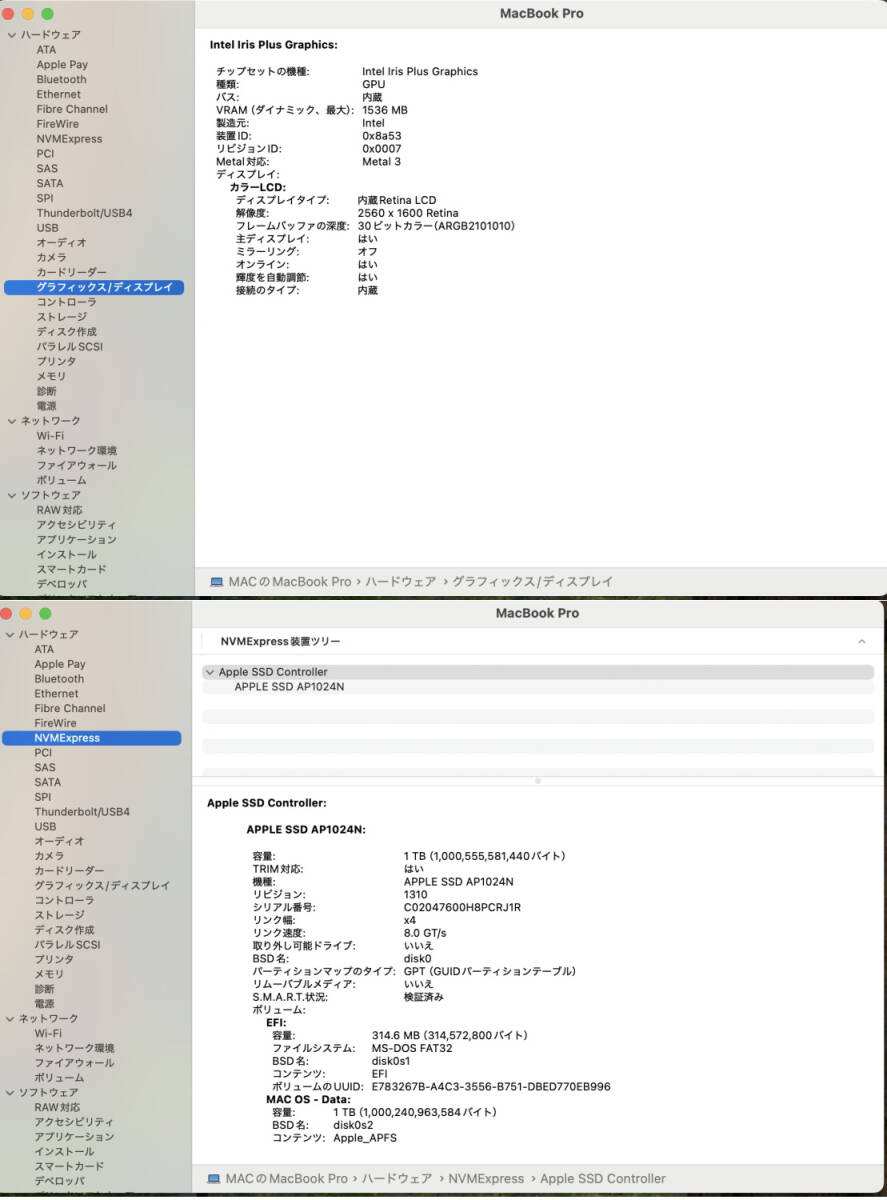The height and width of the screenshot is (1200, 887).
Task: Collapse ソフトウェア section in the upper window sidebar
Action: 11,495
